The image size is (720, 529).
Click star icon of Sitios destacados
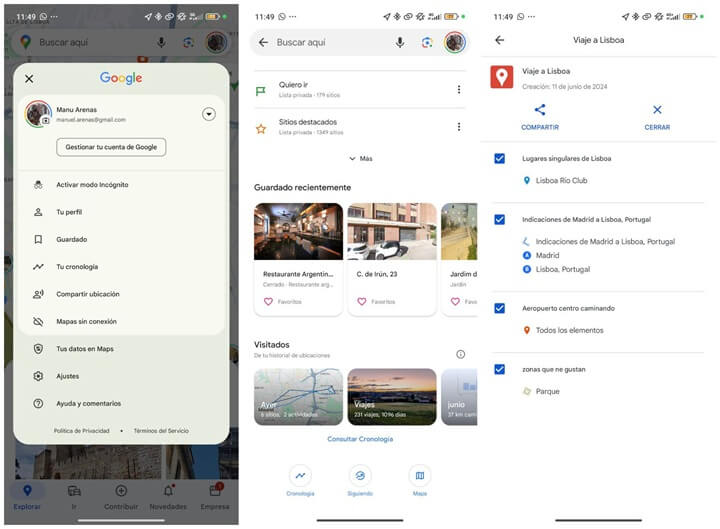click(x=261, y=129)
